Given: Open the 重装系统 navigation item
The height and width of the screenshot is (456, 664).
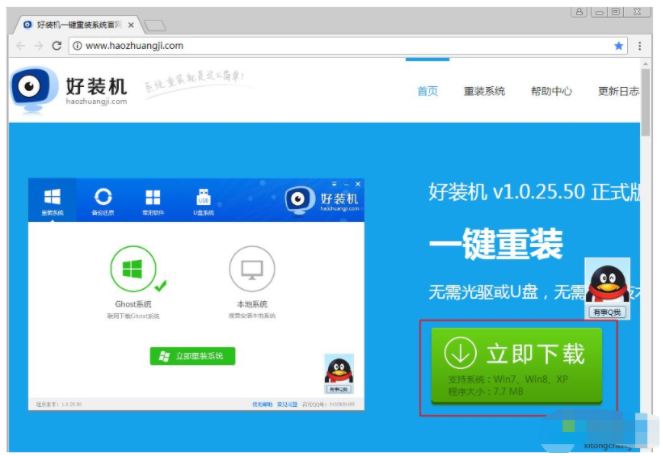Looking at the screenshot, I should 484,91.
